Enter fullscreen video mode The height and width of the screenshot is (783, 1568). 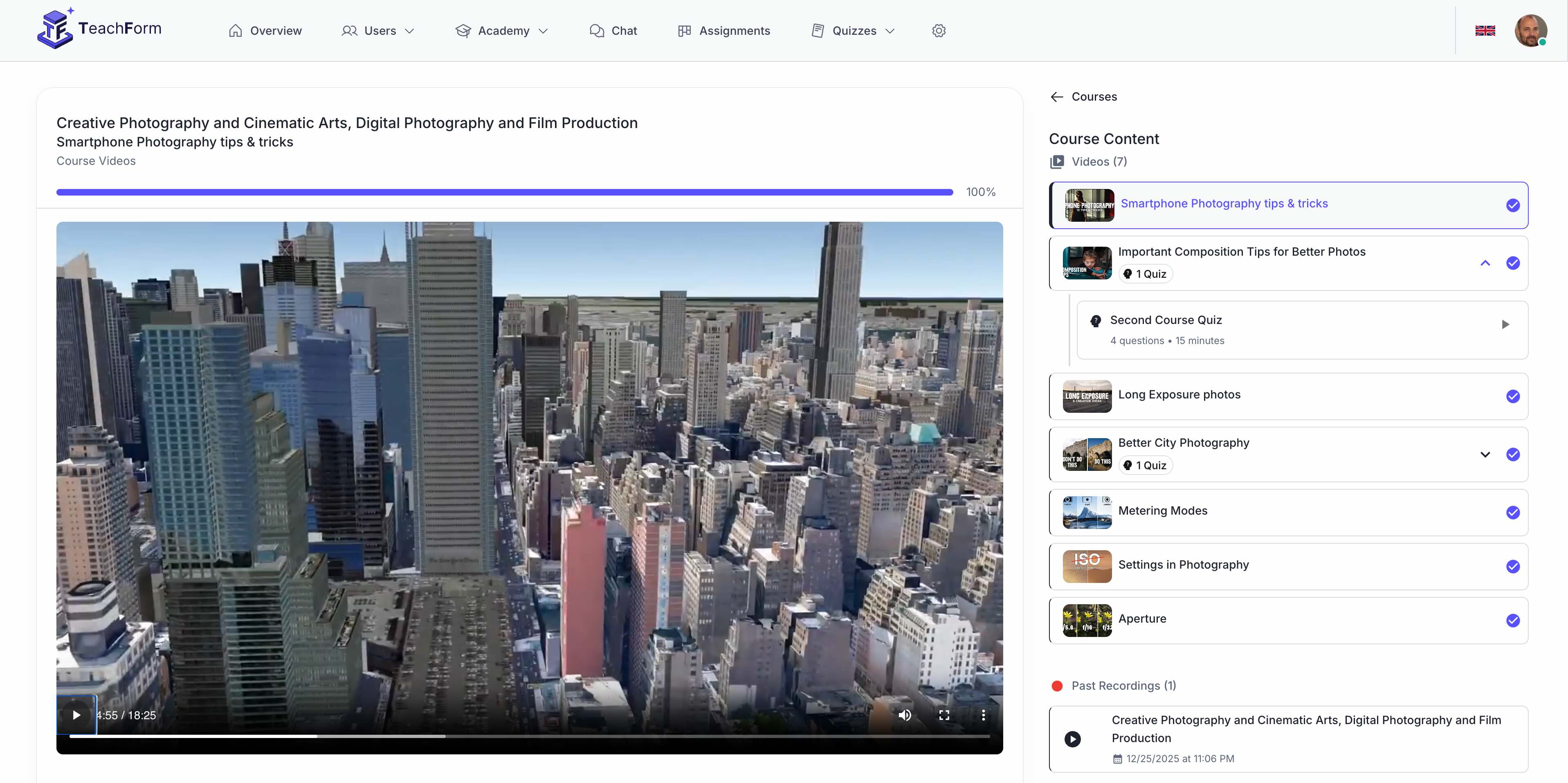click(x=944, y=715)
